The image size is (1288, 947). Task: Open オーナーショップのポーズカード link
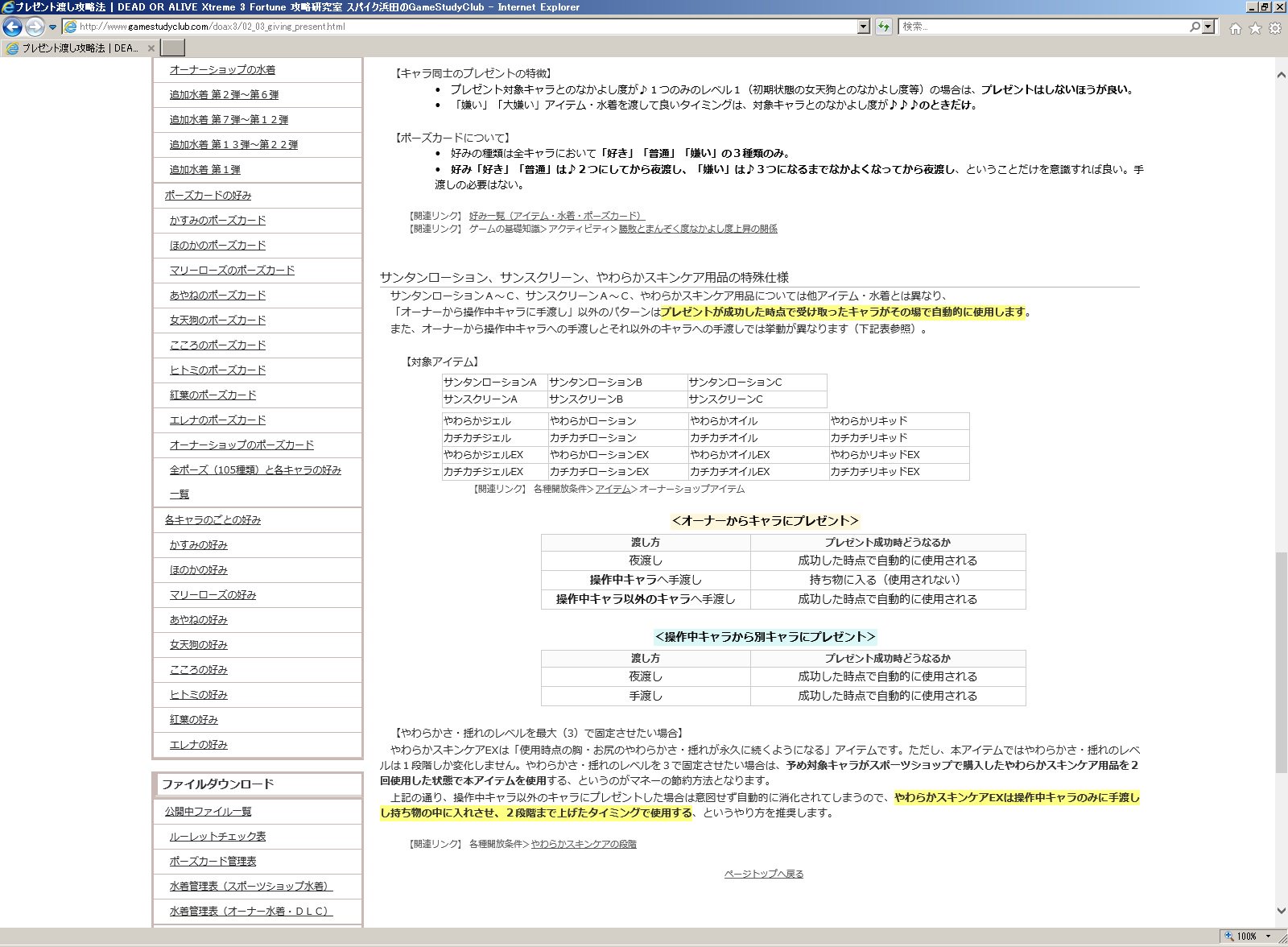(242, 445)
